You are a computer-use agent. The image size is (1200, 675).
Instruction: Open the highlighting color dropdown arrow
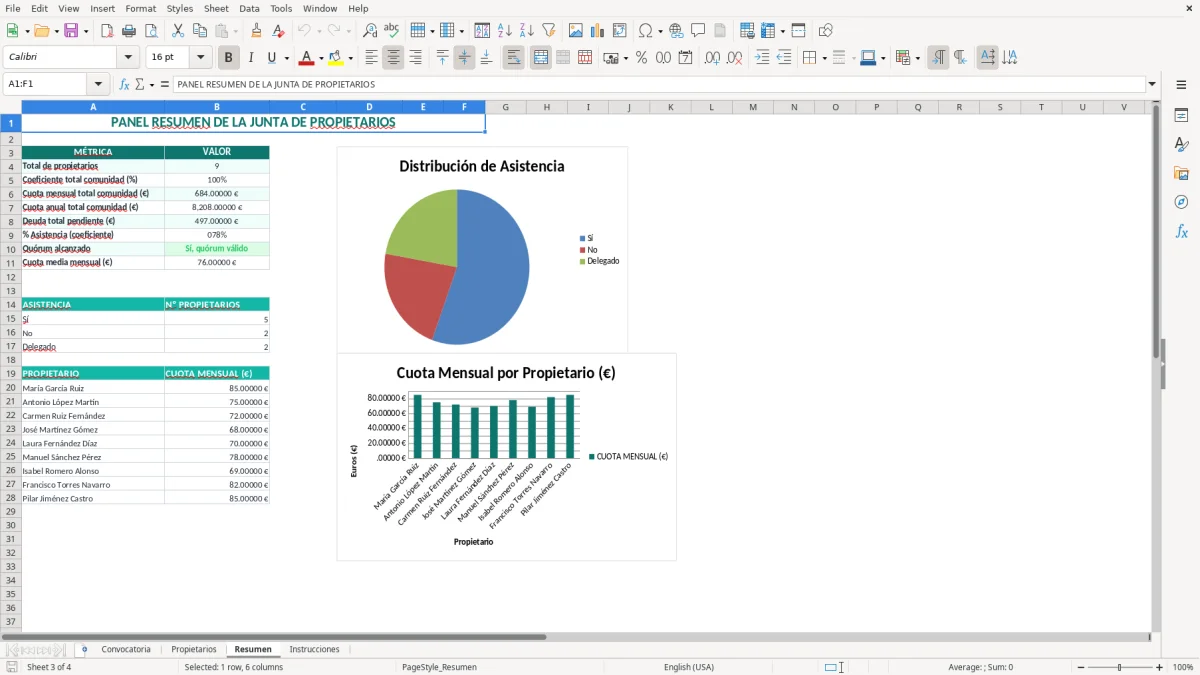pos(350,58)
